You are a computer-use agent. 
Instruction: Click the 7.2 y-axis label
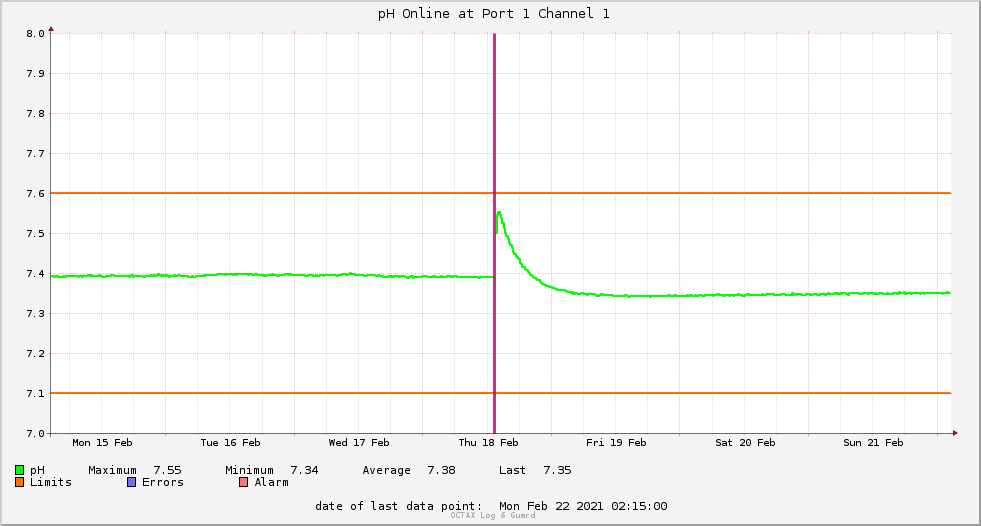(36, 354)
